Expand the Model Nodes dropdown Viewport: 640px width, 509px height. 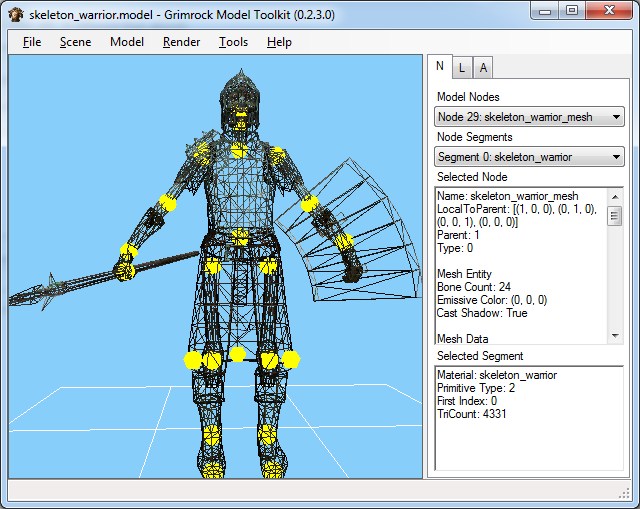pos(529,117)
